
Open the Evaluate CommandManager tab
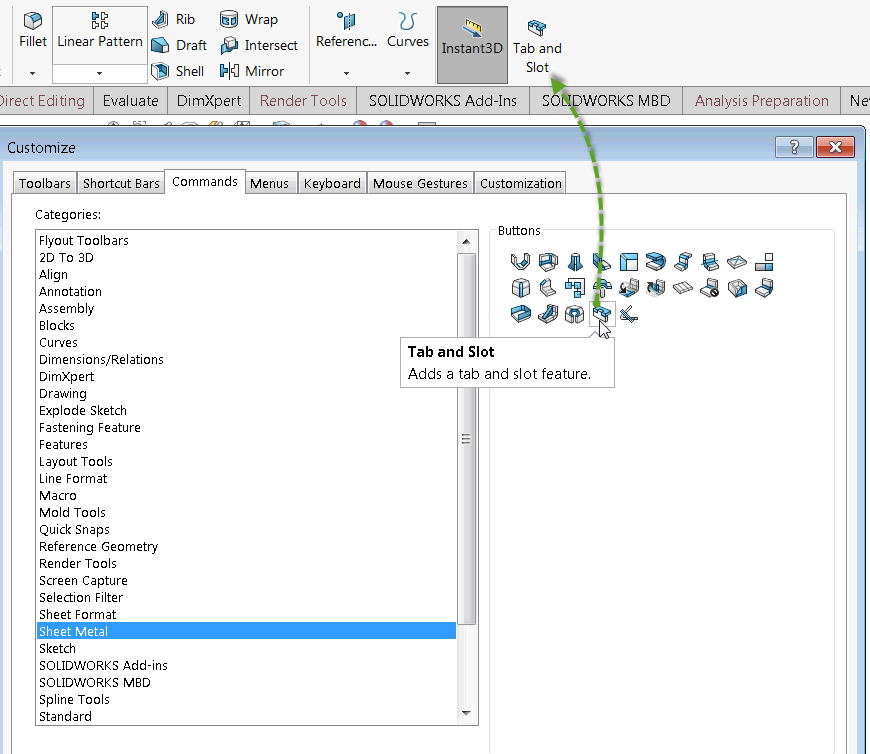tap(130, 100)
